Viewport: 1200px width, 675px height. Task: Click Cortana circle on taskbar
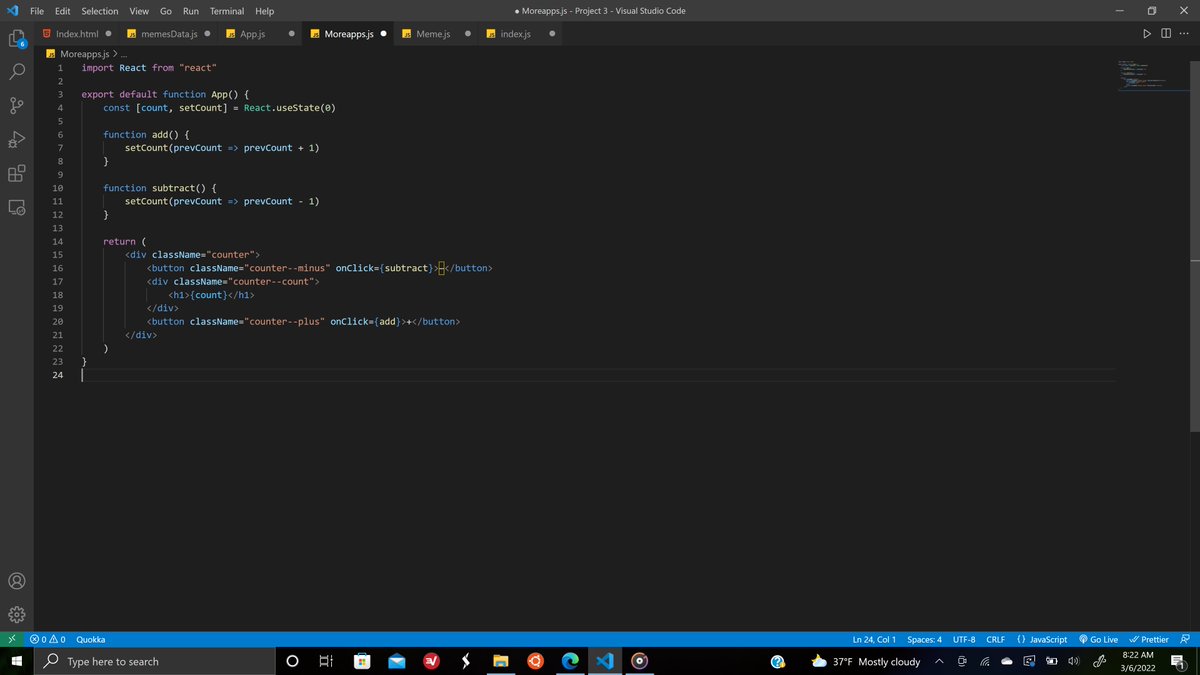292,661
